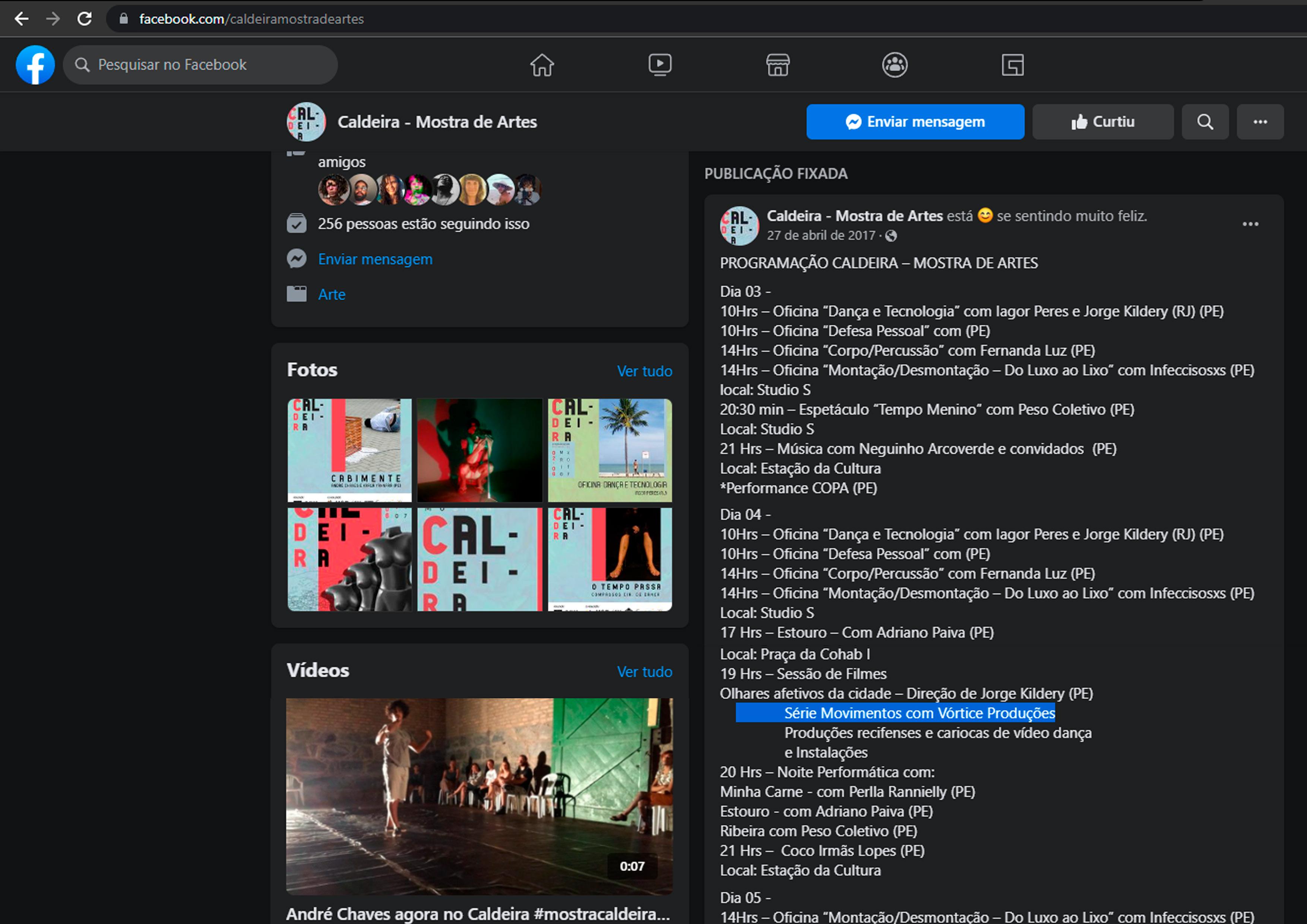Play the André Chaves video thumbnail
The image size is (1307, 924).
click(x=479, y=796)
